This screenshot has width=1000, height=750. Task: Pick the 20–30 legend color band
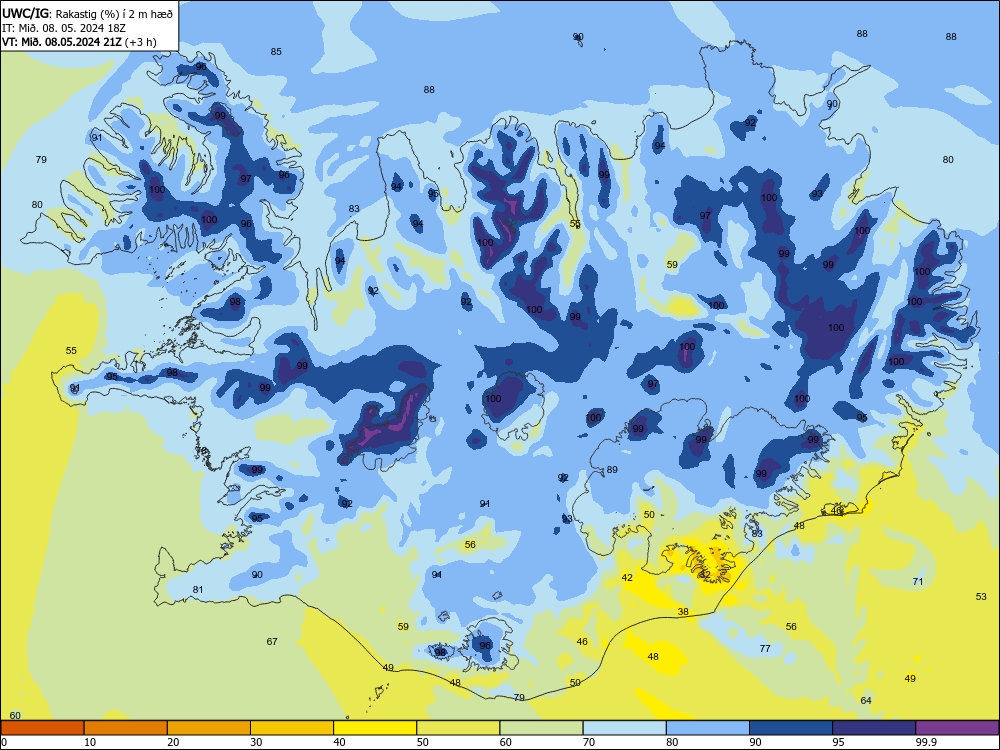(209, 728)
